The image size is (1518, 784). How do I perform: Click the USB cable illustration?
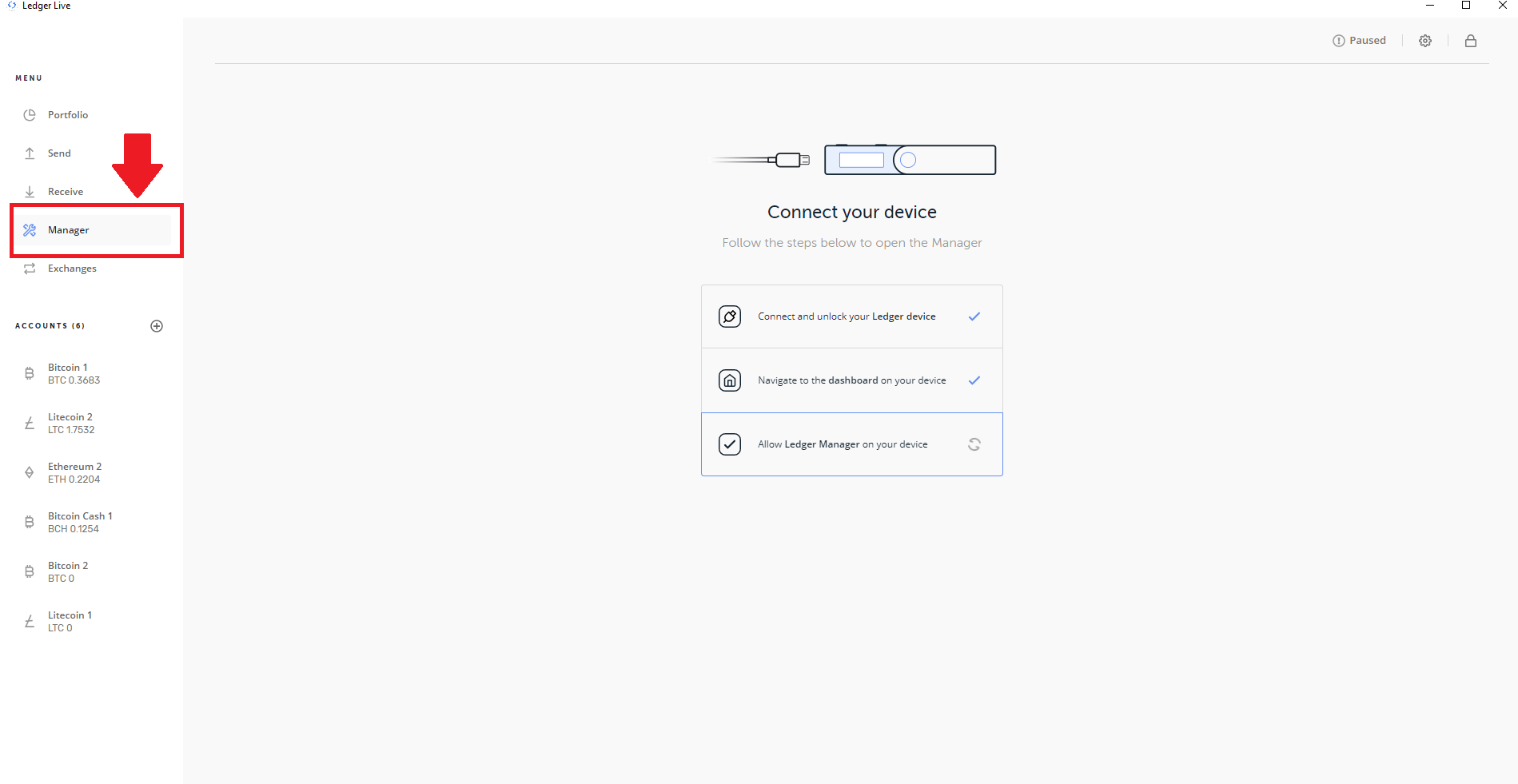coord(761,160)
